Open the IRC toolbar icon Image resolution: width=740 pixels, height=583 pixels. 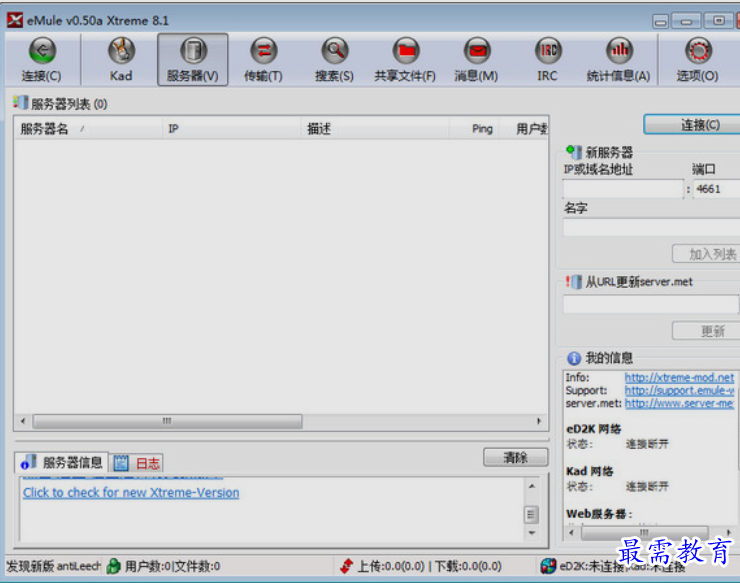[548, 51]
